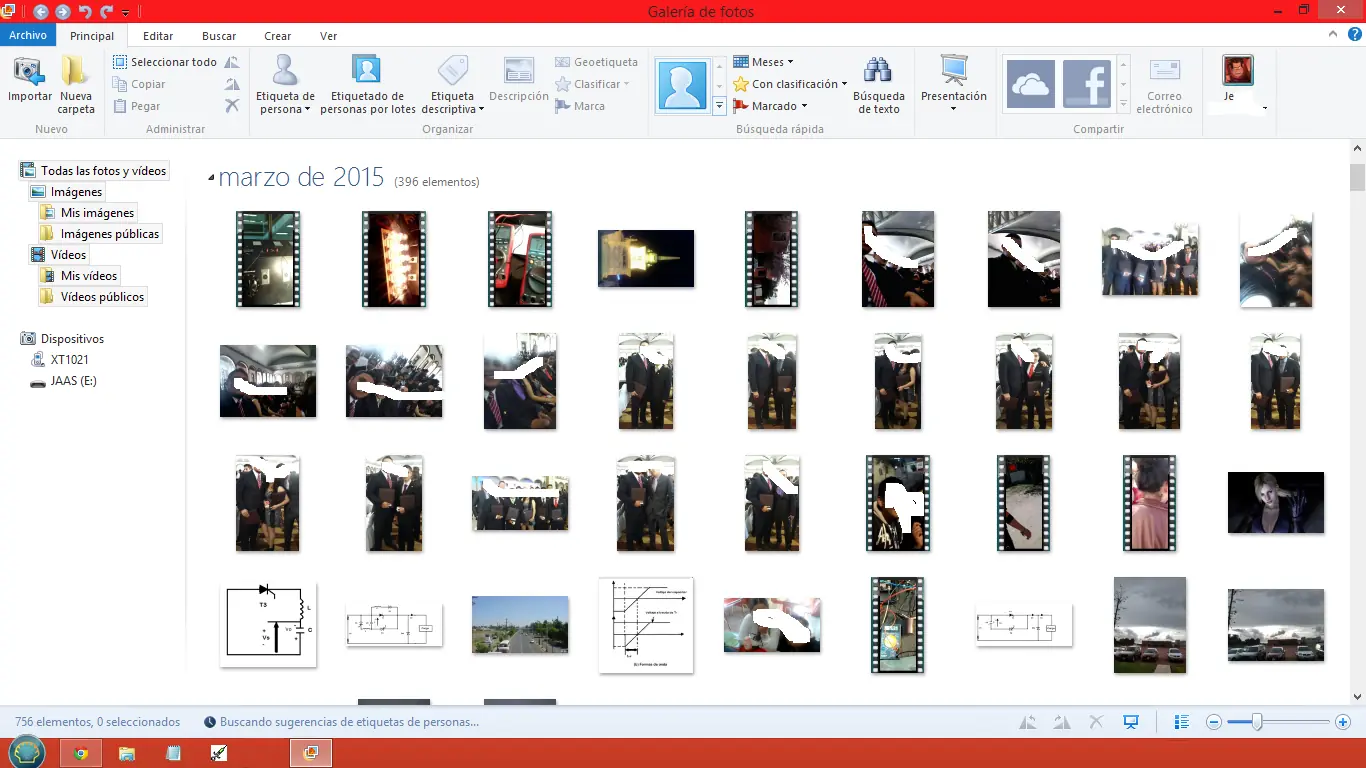1366x768 pixels.
Task: Click Seleccionar todo in the ribbon
Action: (x=165, y=62)
